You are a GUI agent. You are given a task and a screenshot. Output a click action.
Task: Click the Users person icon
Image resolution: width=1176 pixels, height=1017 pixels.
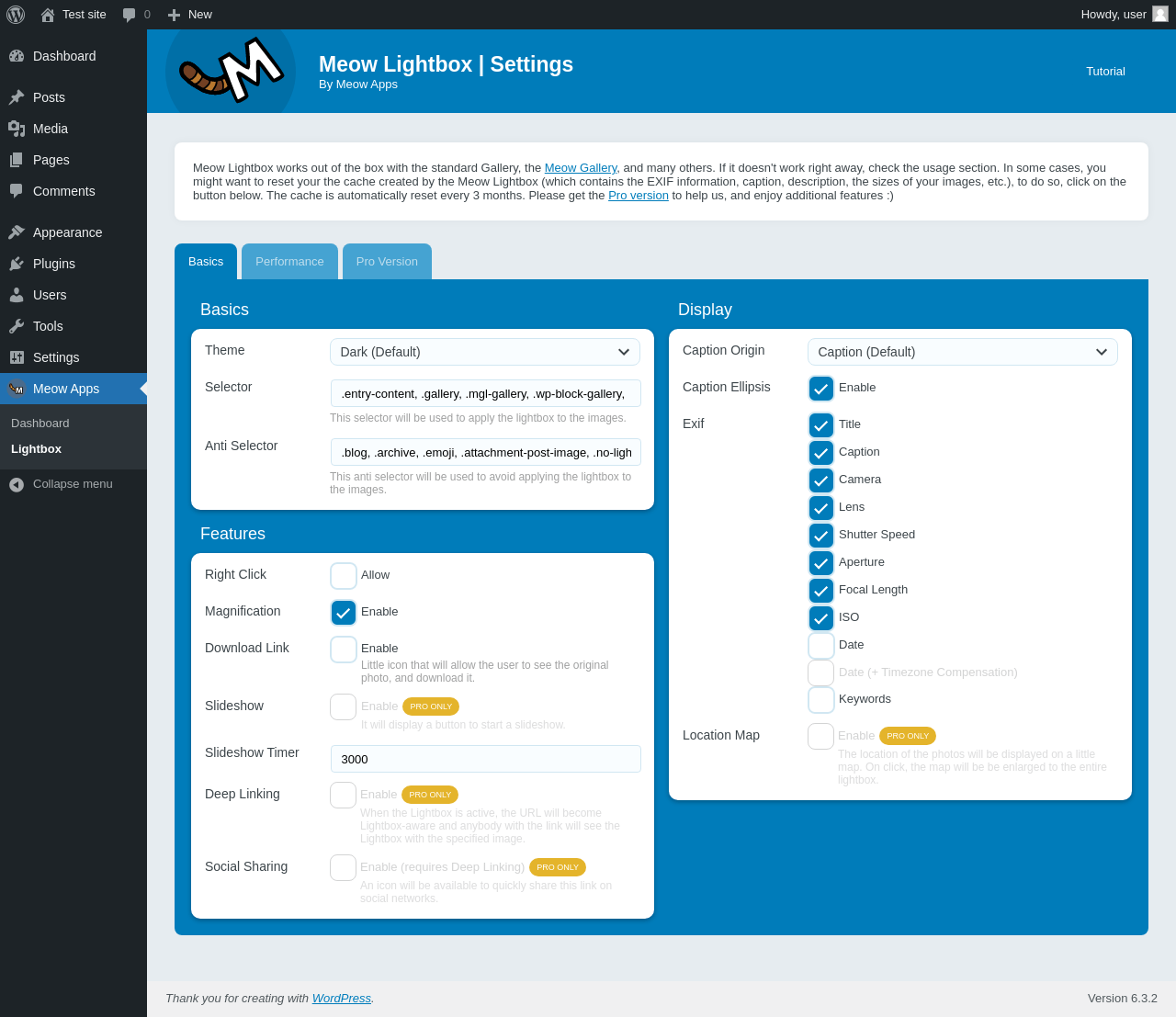17,295
